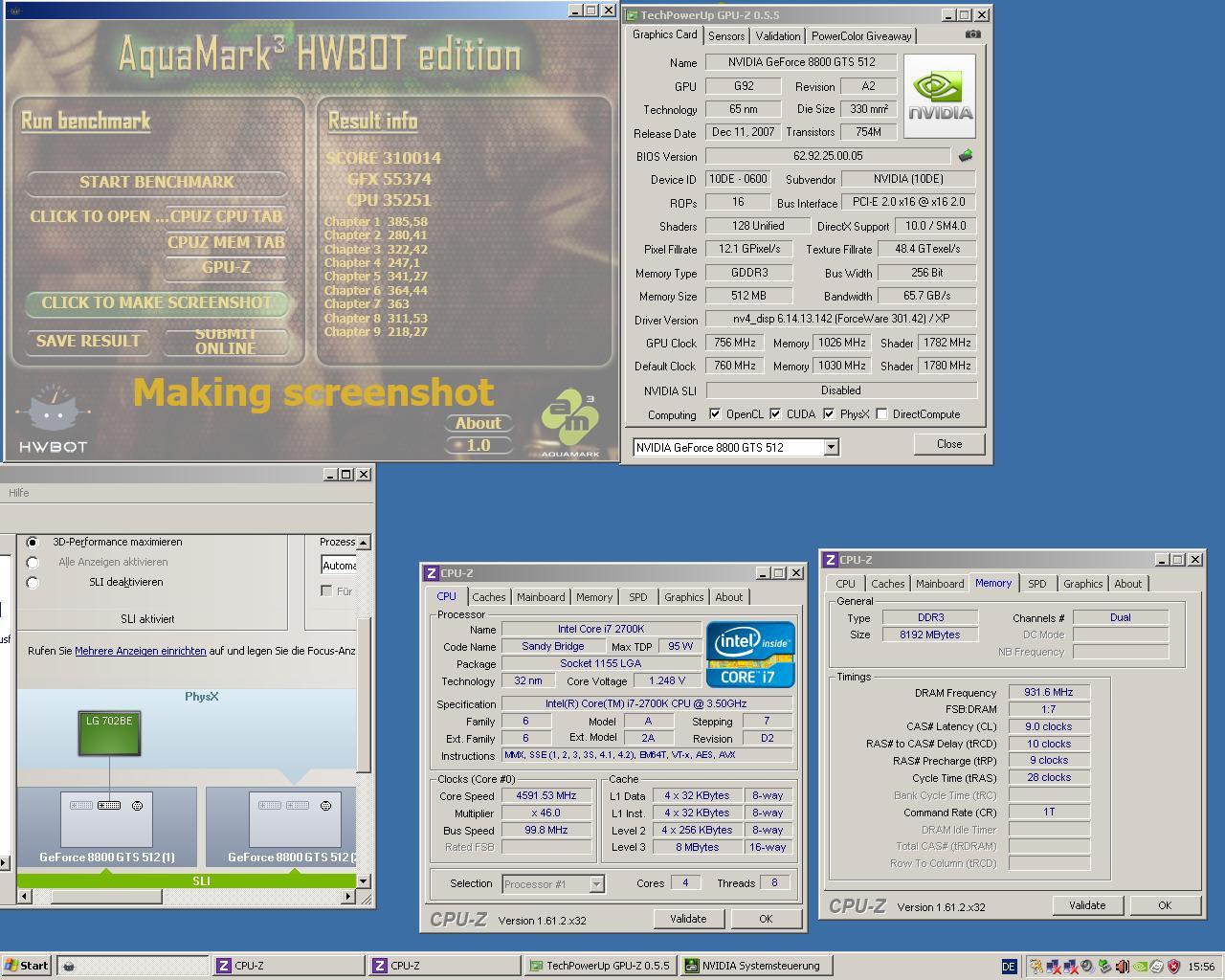
Task: Click the NVIDIA logo in GPU-Z
Action: tap(940, 96)
